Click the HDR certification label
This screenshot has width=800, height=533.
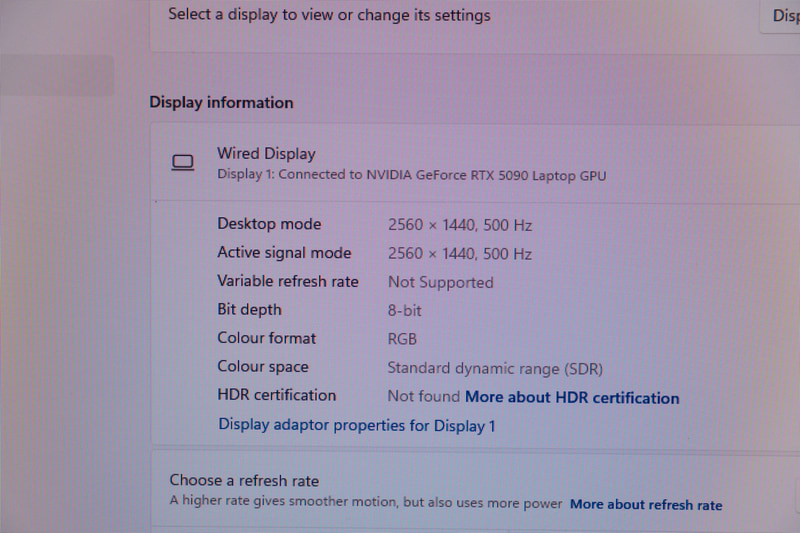pos(277,395)
